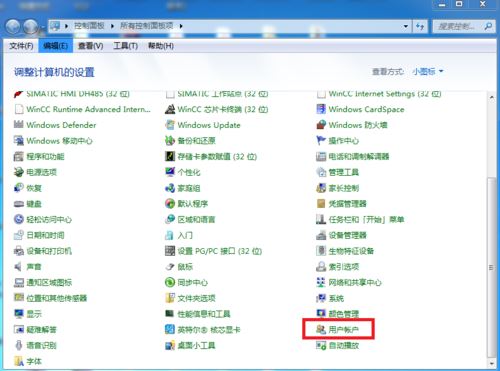Open 同步中心 Sync Center
The width and height of the screenshot is (500, 371).
click(187, 282)
